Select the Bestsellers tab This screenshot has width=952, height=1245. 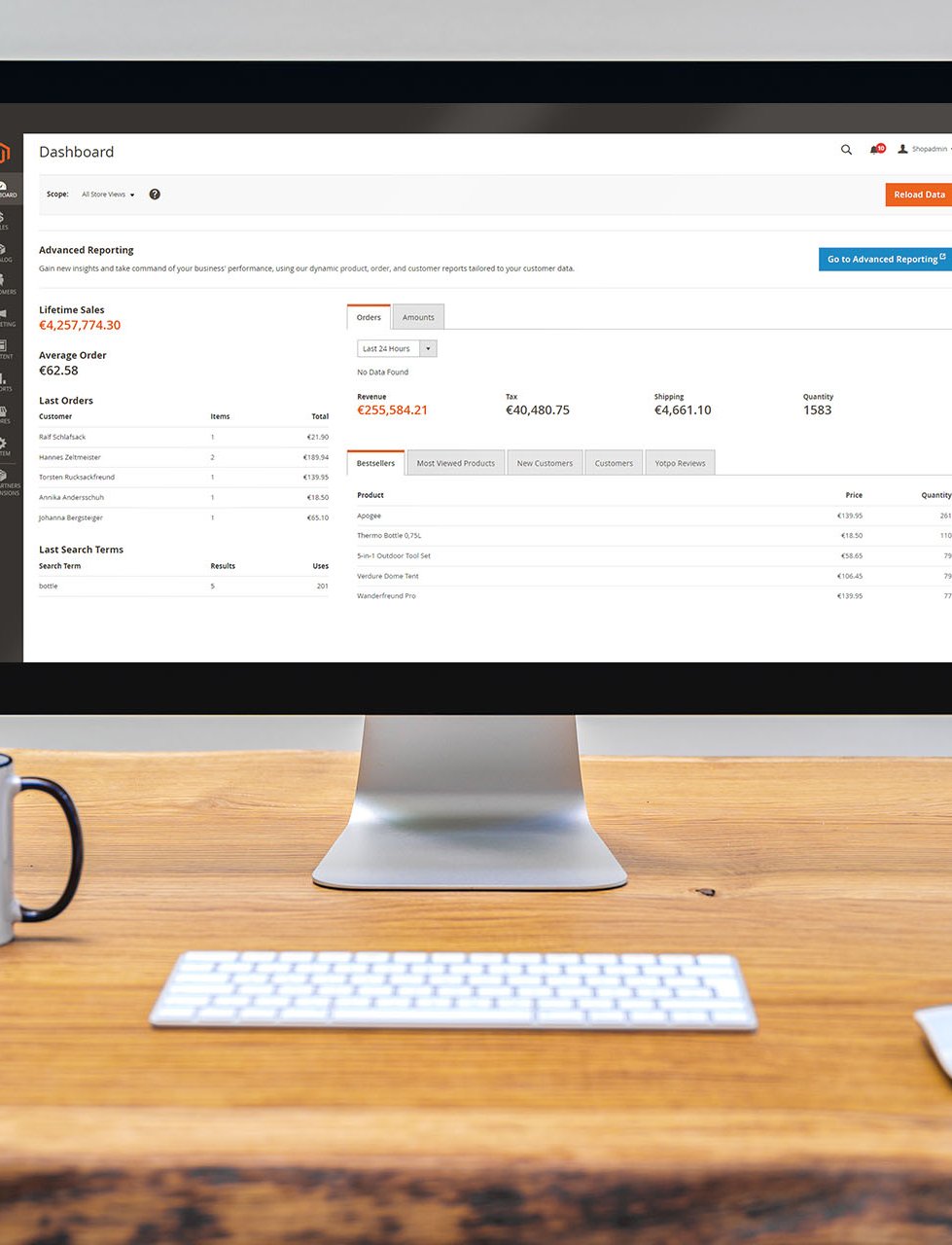pos(375,463)
